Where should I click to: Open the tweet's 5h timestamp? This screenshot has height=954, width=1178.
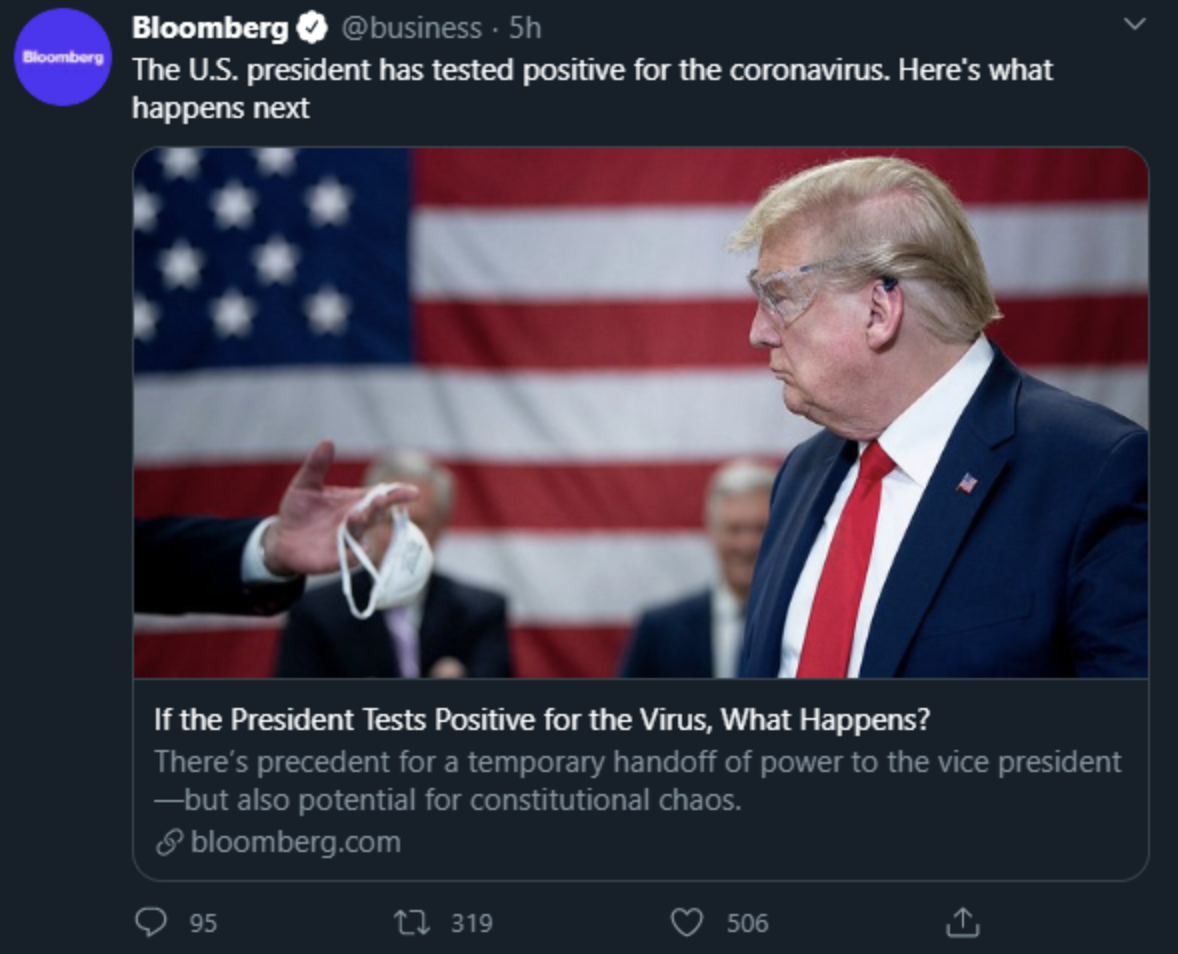pos(525,29)
